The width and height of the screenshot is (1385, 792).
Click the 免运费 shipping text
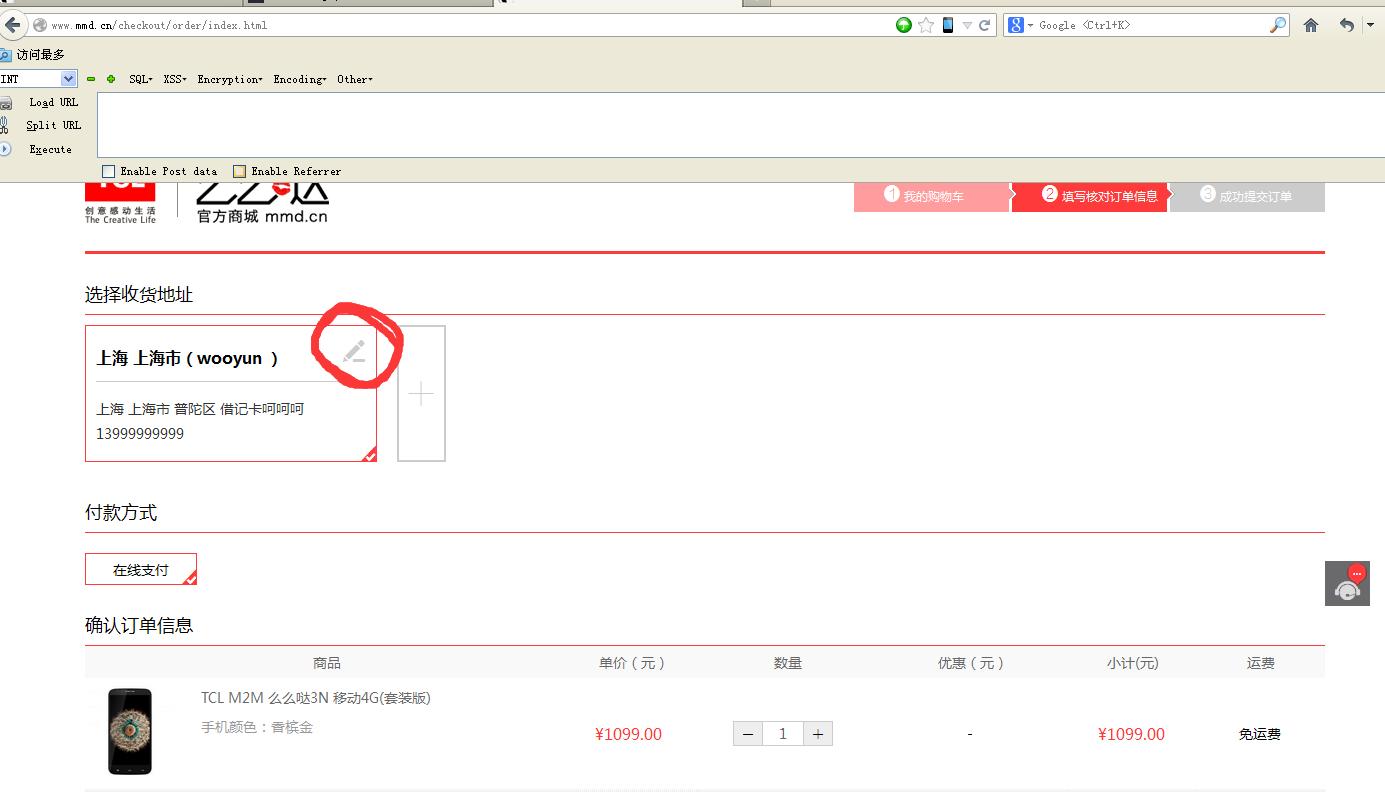1260,734
